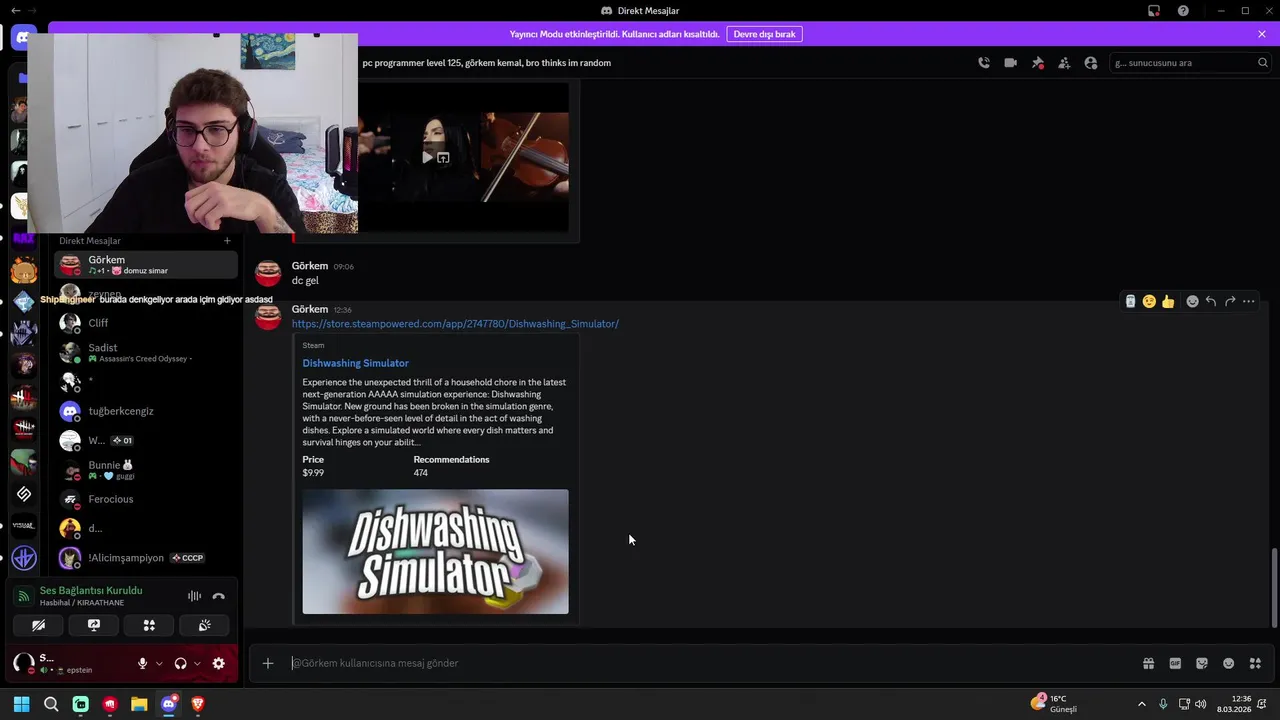This screenshot has width=1280, height=720.
Task: Open the weather widget showing 16°C
Action: tap(1055, 704)
